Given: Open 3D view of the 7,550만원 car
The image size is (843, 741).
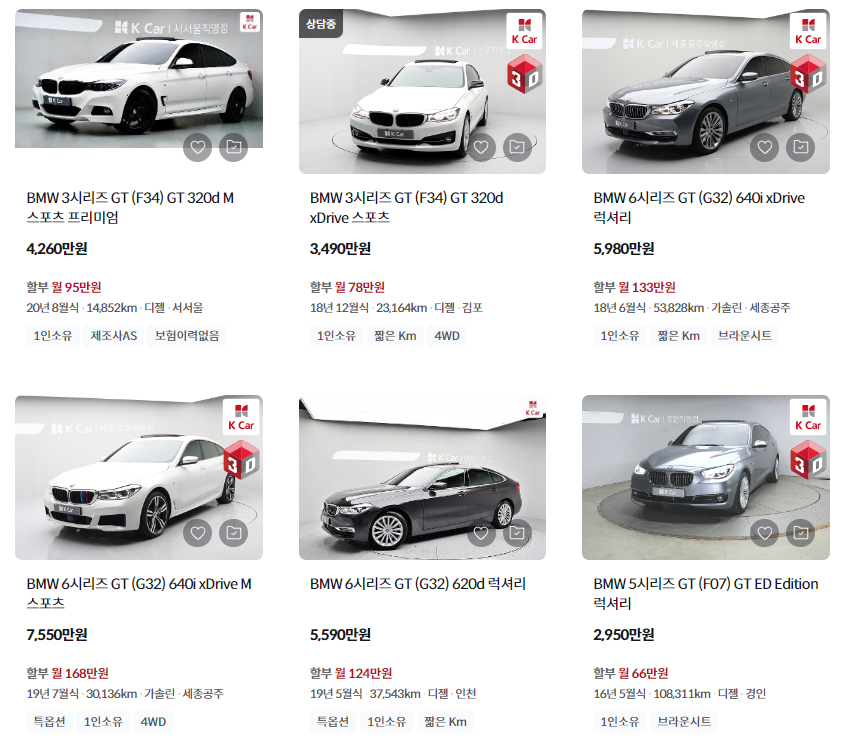Looking at the screenshot, I should pos(241,460).
